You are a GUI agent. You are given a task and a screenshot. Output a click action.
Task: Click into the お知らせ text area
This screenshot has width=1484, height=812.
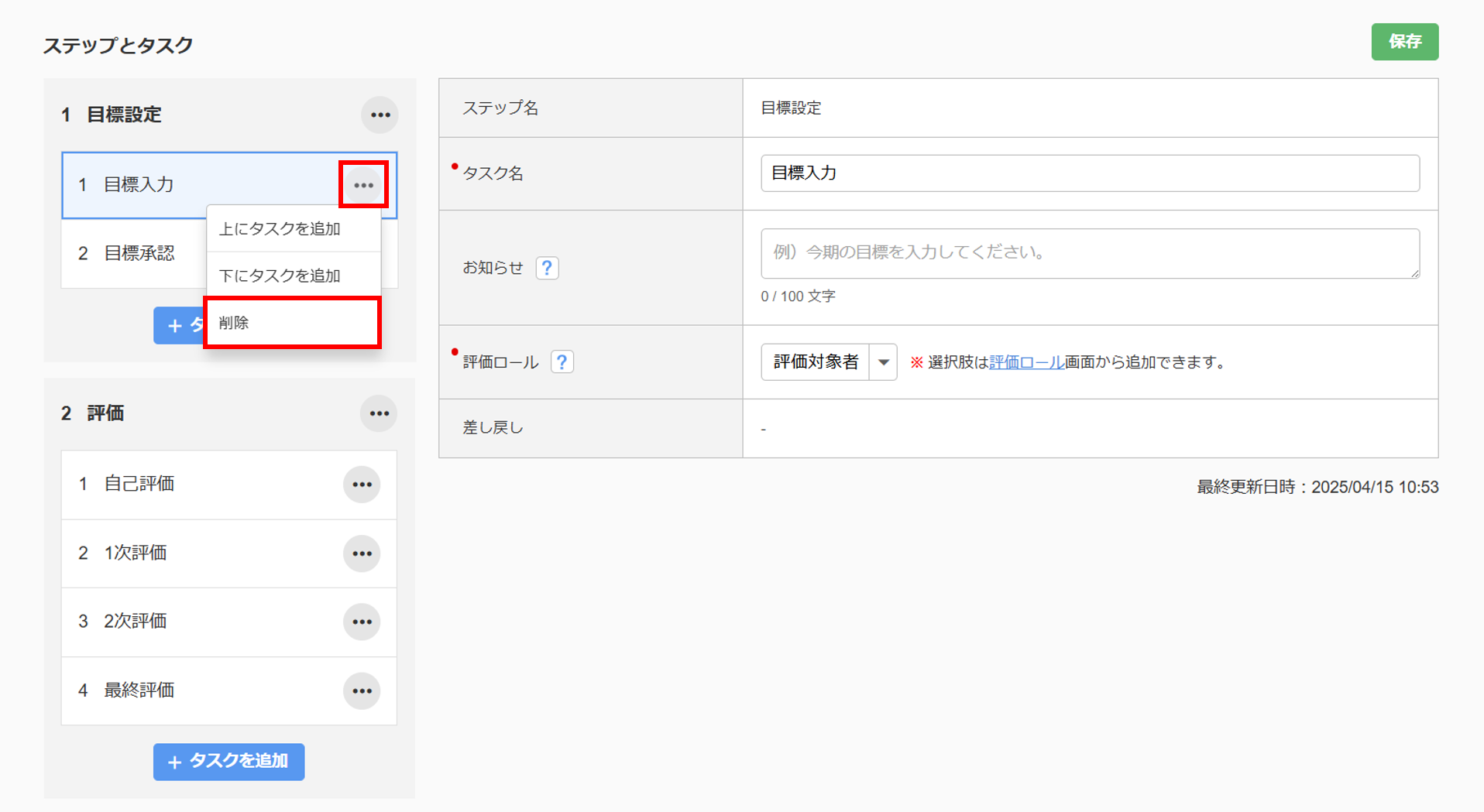point(1089,253)
